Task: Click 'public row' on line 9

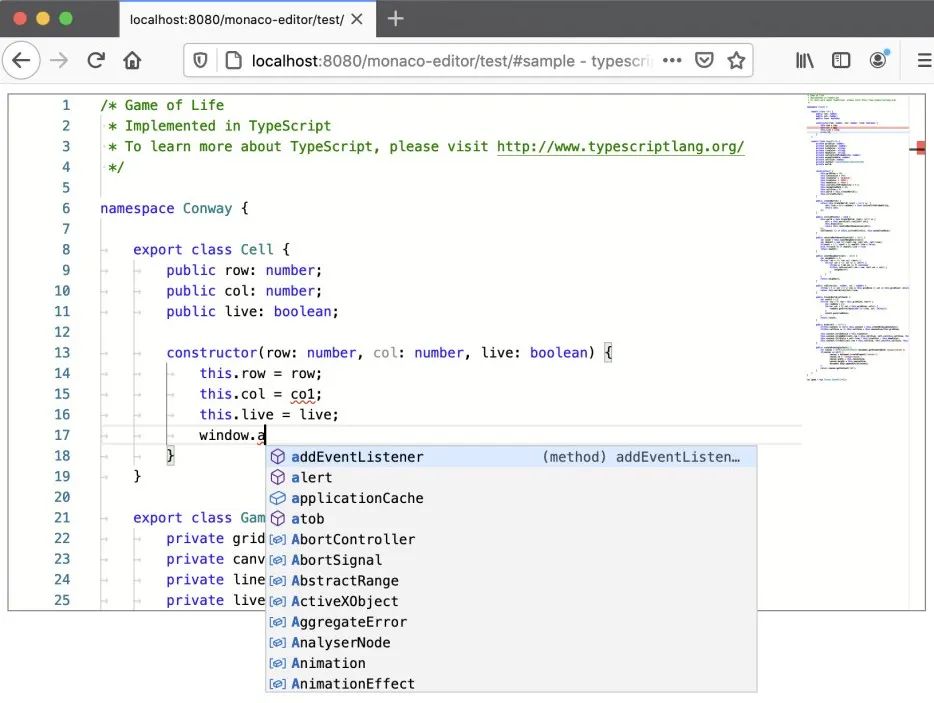Action: [207, 270]
